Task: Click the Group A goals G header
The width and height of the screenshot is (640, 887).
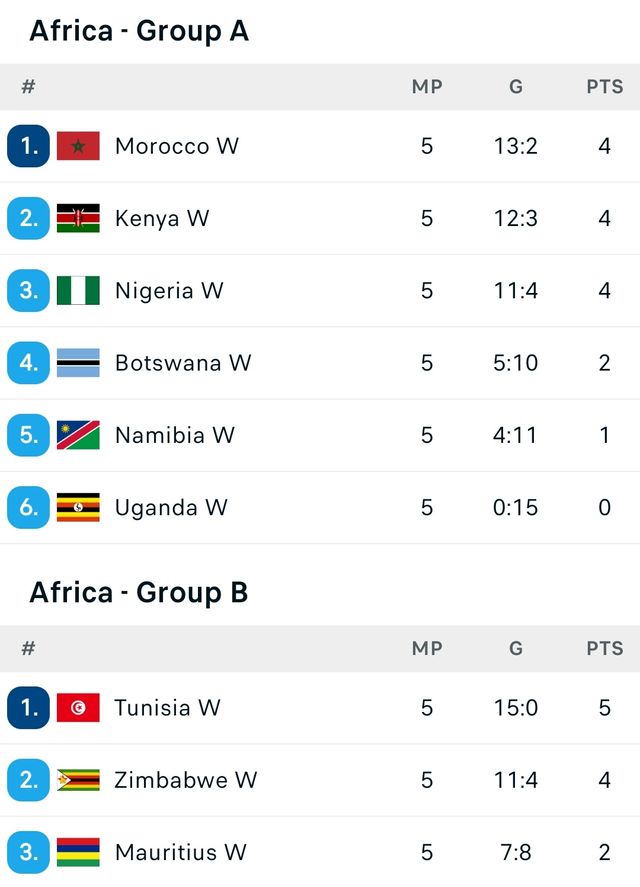Action: click(x=516, y=87)
